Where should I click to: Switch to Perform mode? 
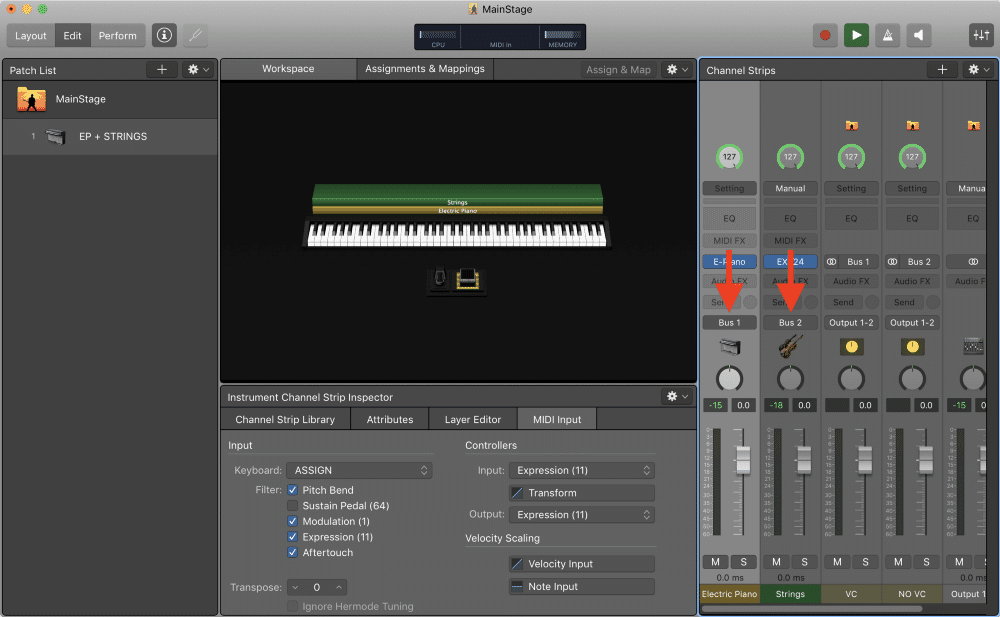click(x=117, y=36)
